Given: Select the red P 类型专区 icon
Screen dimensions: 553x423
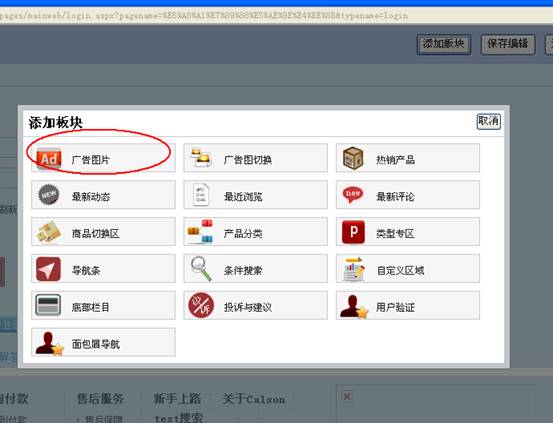Looking at the screenshot, I should click(x=353, y=232).
